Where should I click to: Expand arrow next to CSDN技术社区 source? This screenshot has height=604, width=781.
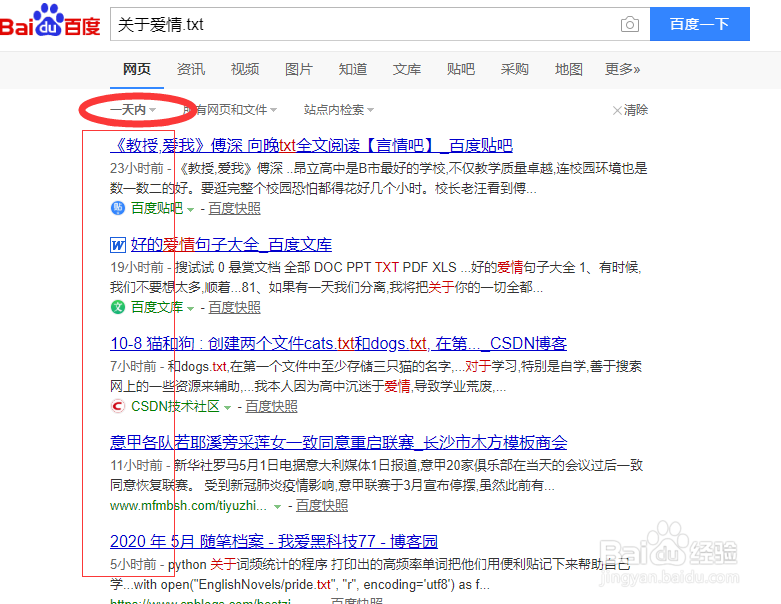pos(228,408)
